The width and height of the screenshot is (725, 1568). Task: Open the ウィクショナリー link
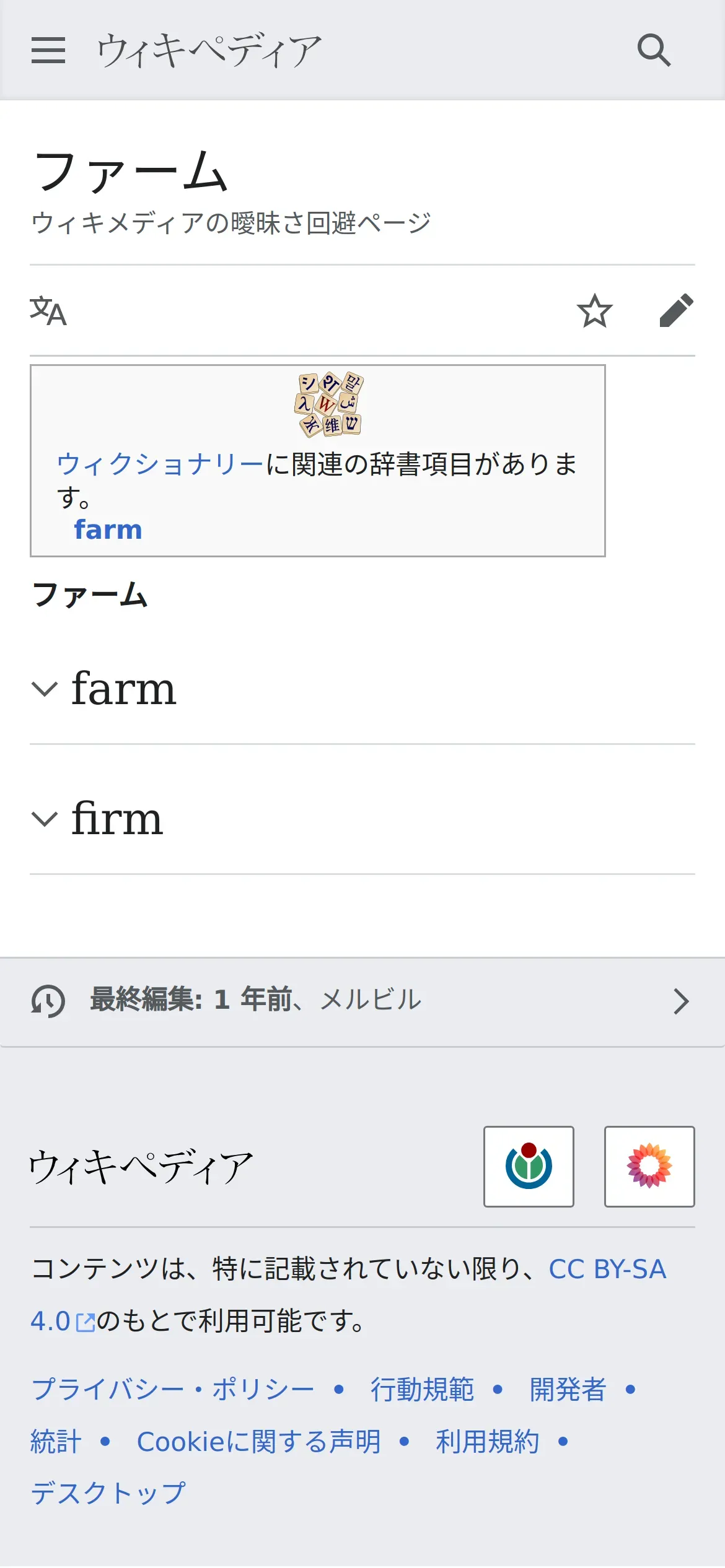(x=160, y=464)
